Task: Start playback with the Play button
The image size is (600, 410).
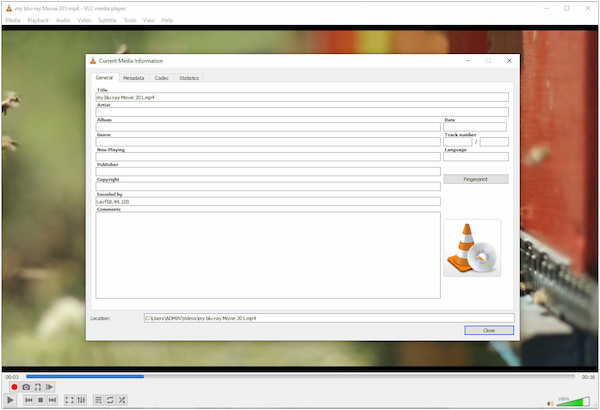Action: [10, 400]
